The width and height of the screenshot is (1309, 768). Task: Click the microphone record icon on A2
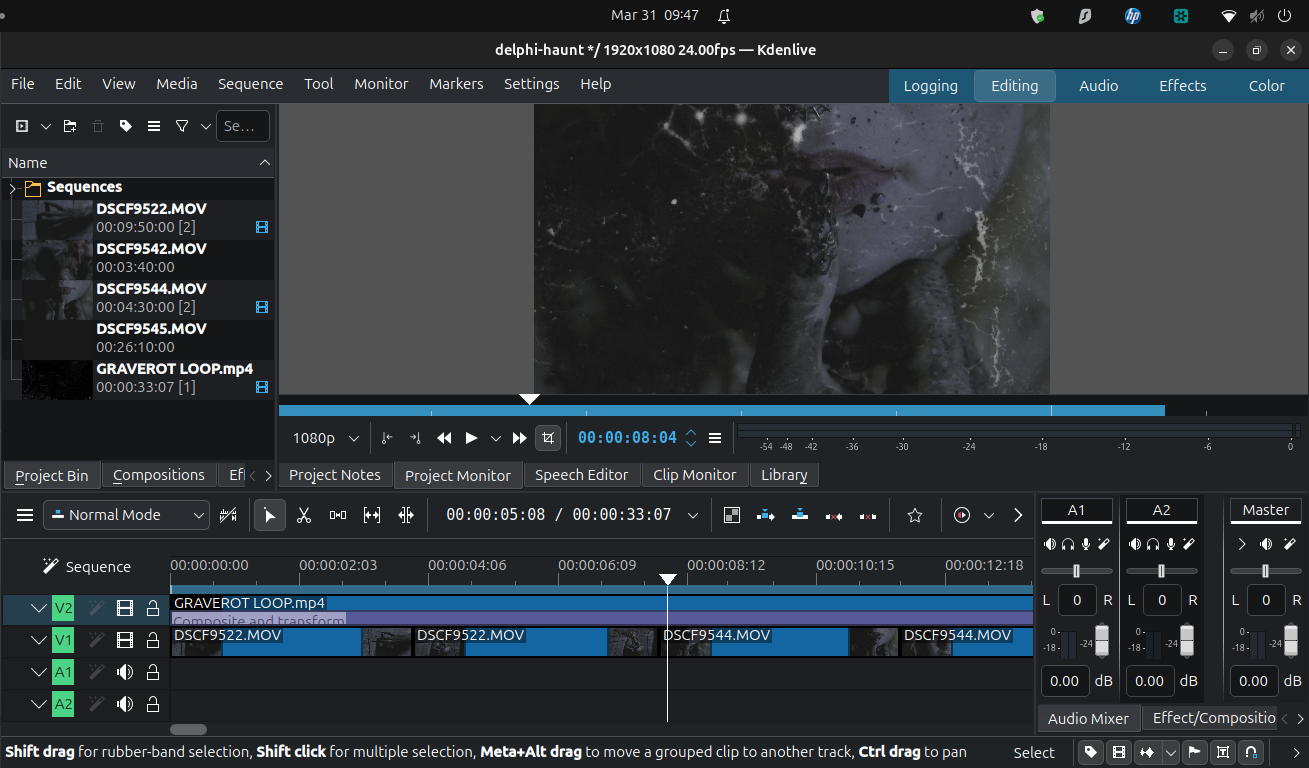1170,544
